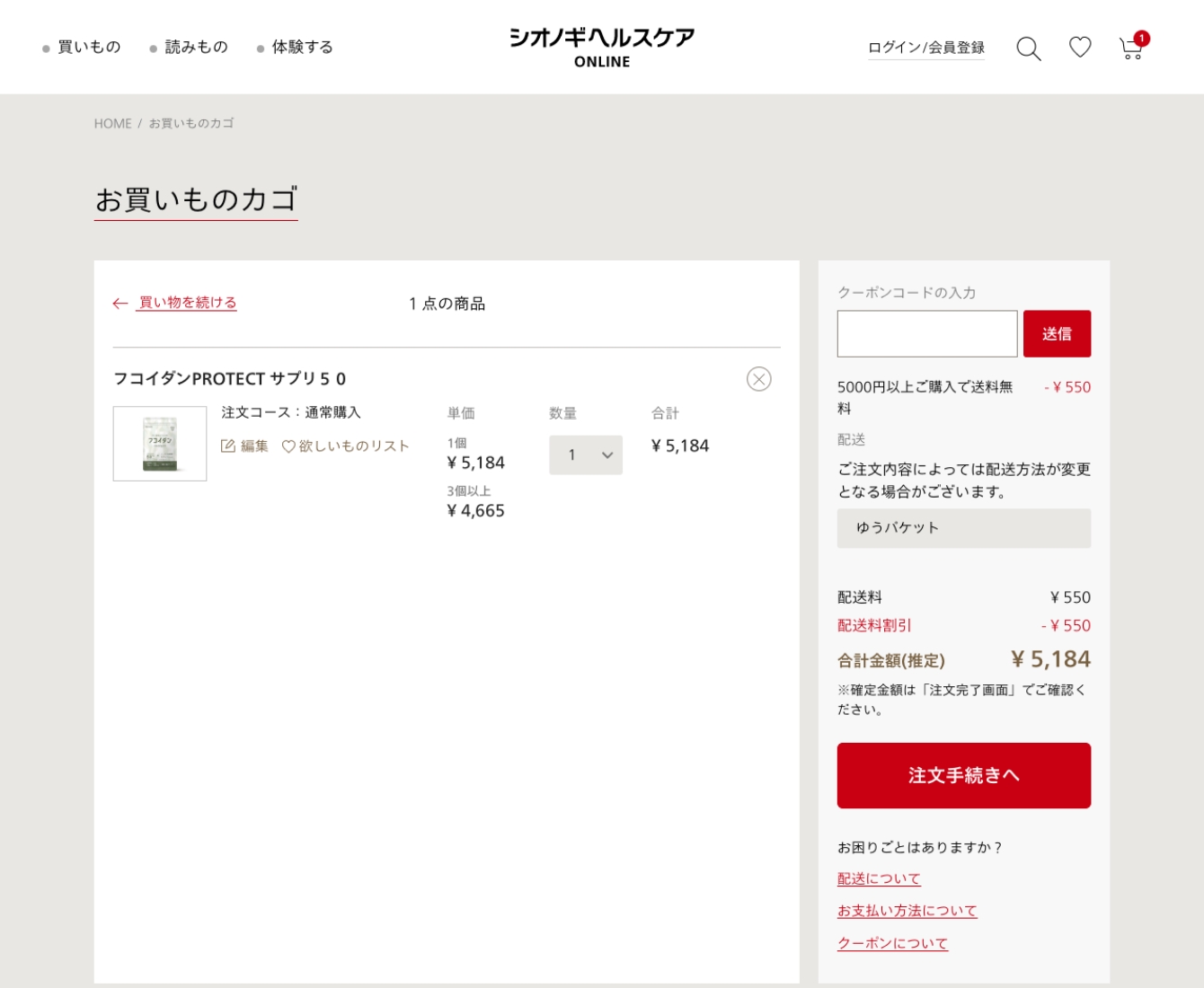Submit coupon with 送信 button
This screenshot has width=1204, height=988.
pyautogui.click(x=1058, y=334)
